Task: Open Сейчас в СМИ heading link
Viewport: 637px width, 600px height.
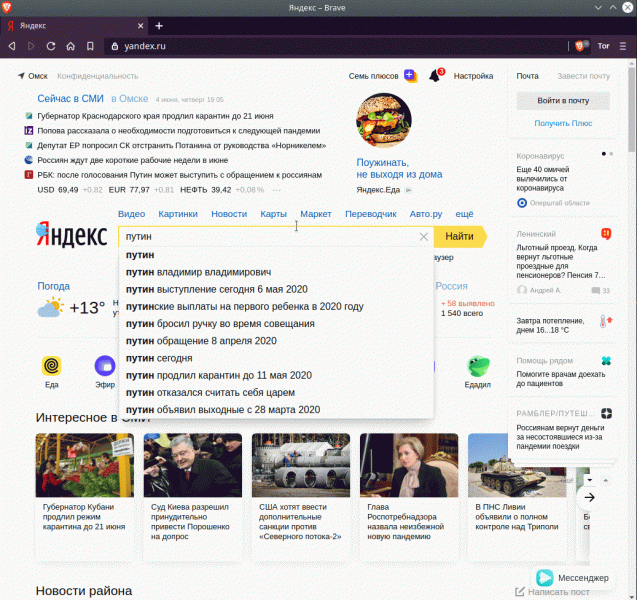Action: tap(70, 99)
